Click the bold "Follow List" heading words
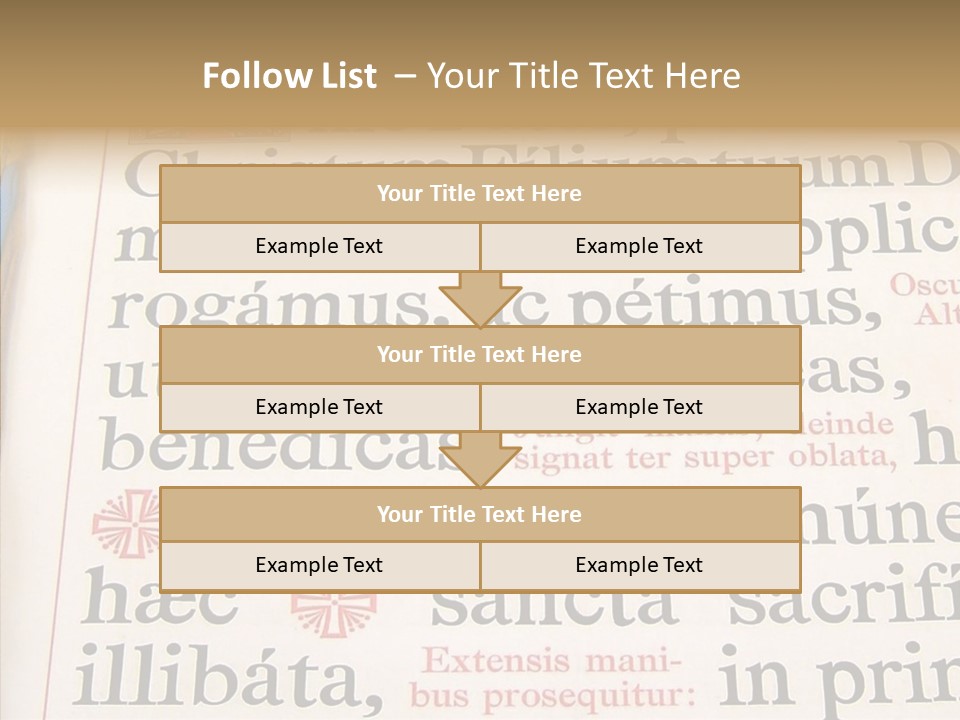Image resolution: width=960 pixels, height=720 pixels. pos(290,76)
